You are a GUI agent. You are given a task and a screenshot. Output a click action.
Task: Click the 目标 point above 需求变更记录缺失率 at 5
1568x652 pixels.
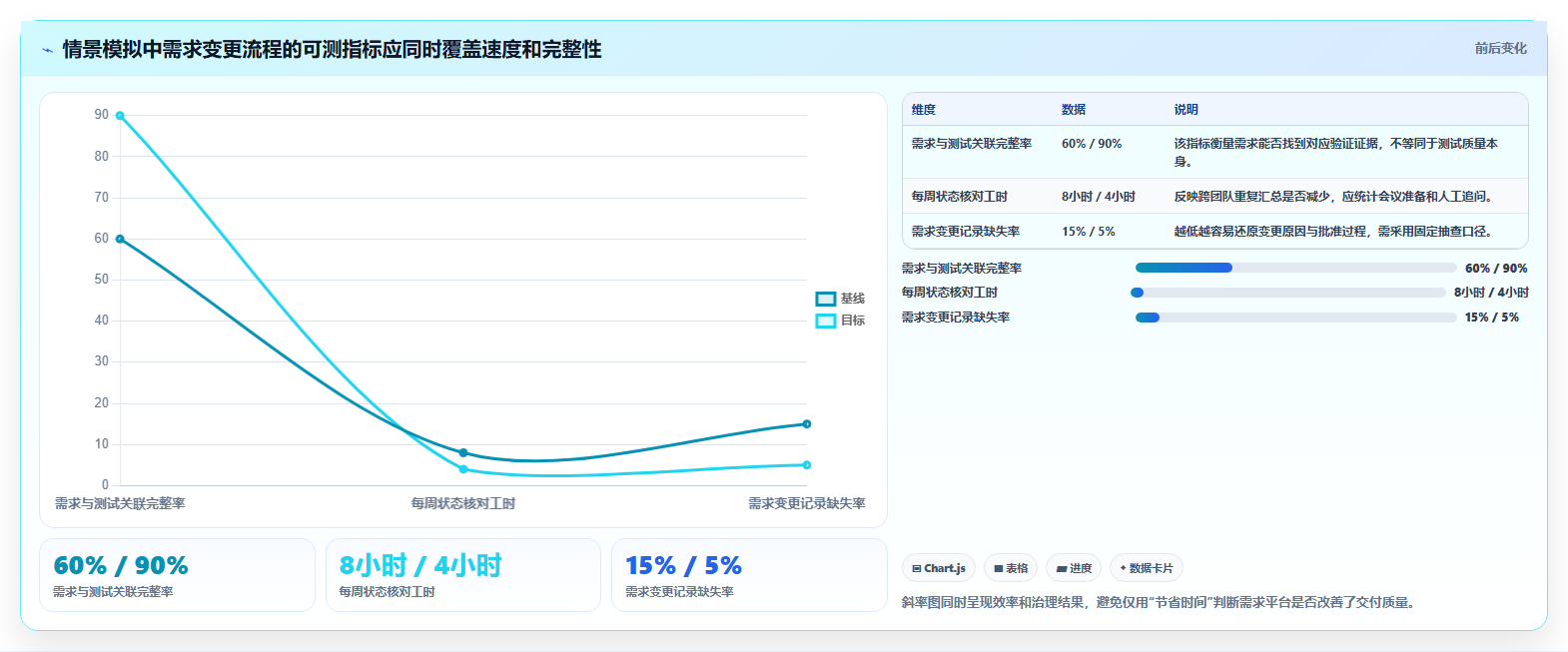[x=807, y=465]
